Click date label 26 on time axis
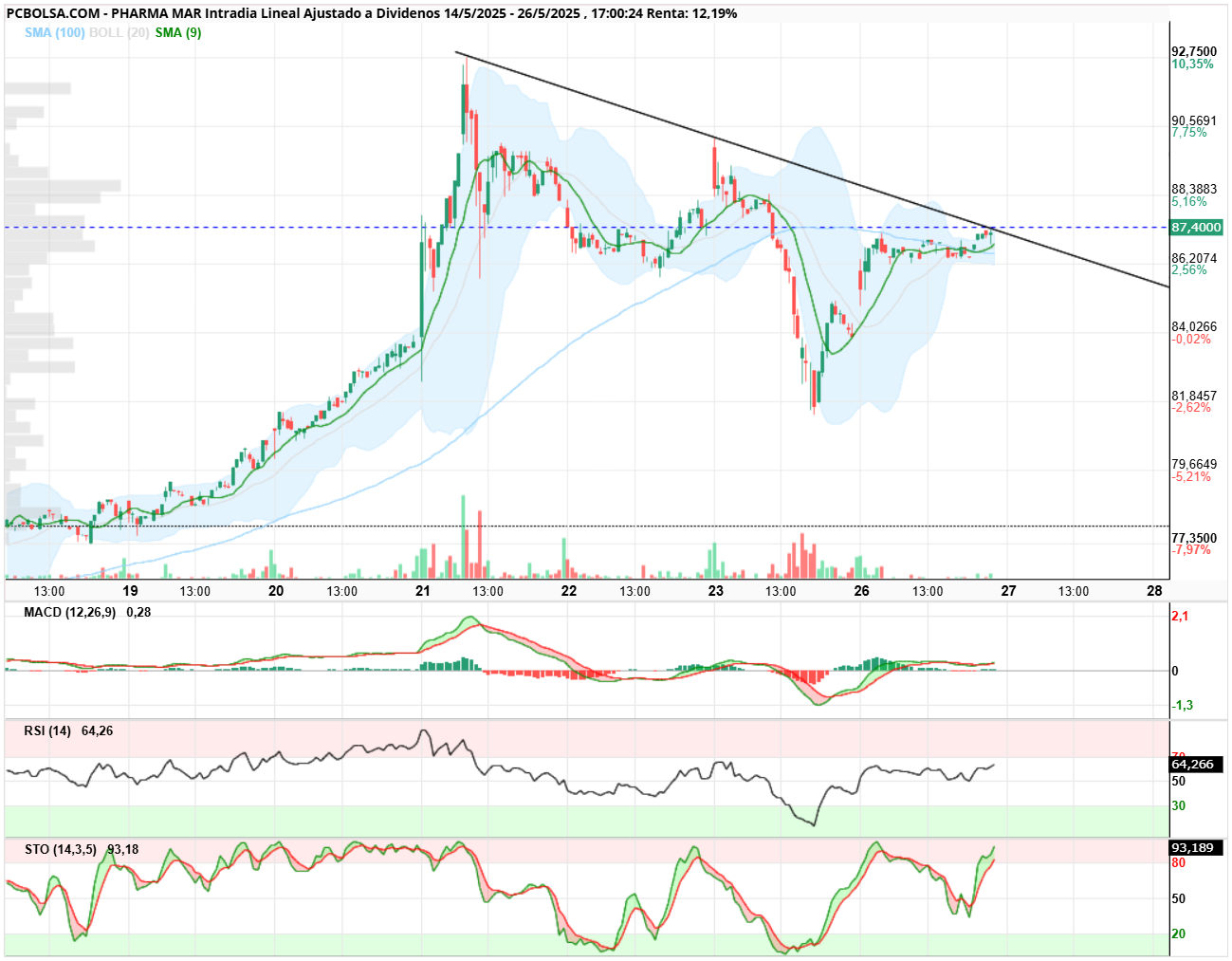This screenshot has height=961, width=1232. click(x=861, y=591)
